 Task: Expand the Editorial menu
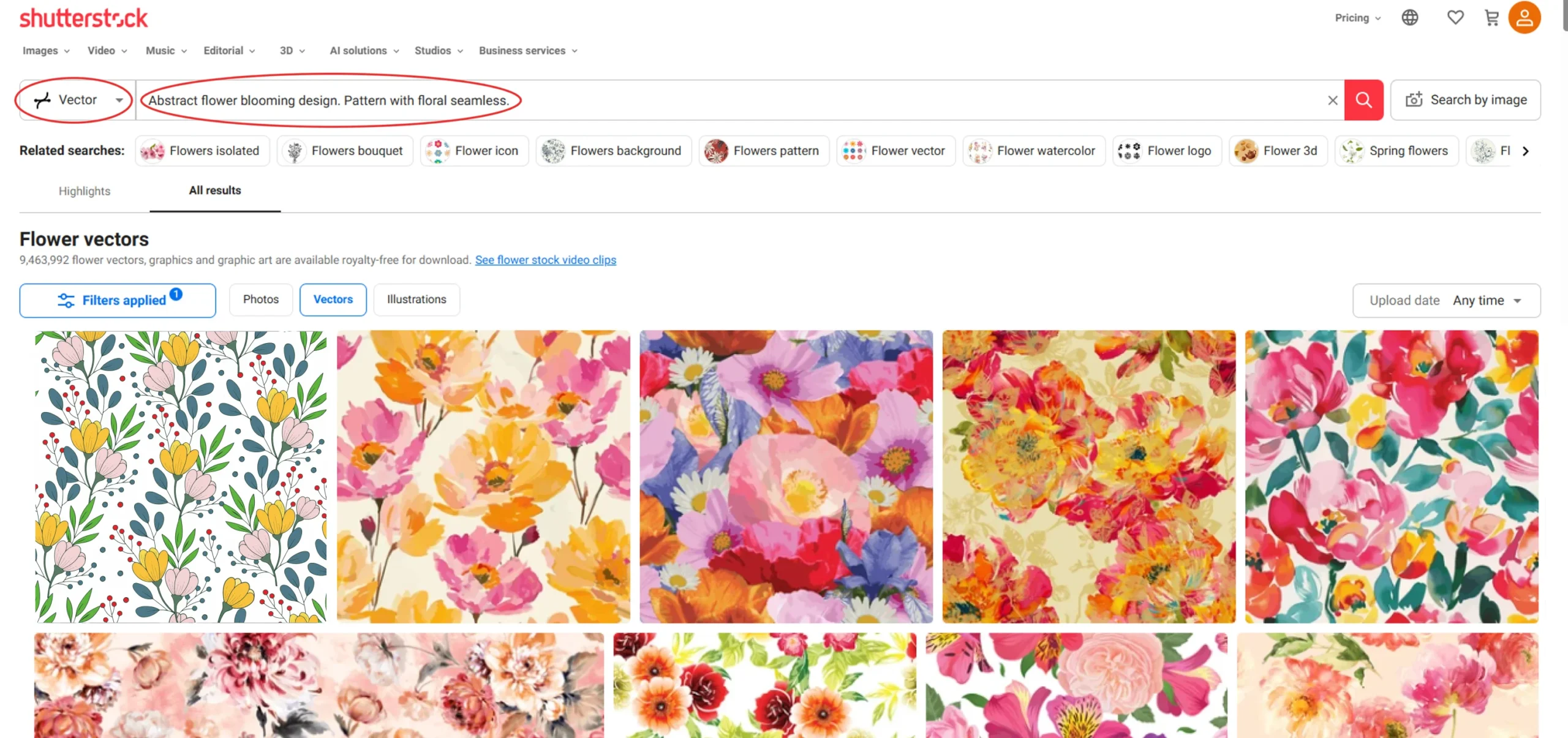point(229,51)
